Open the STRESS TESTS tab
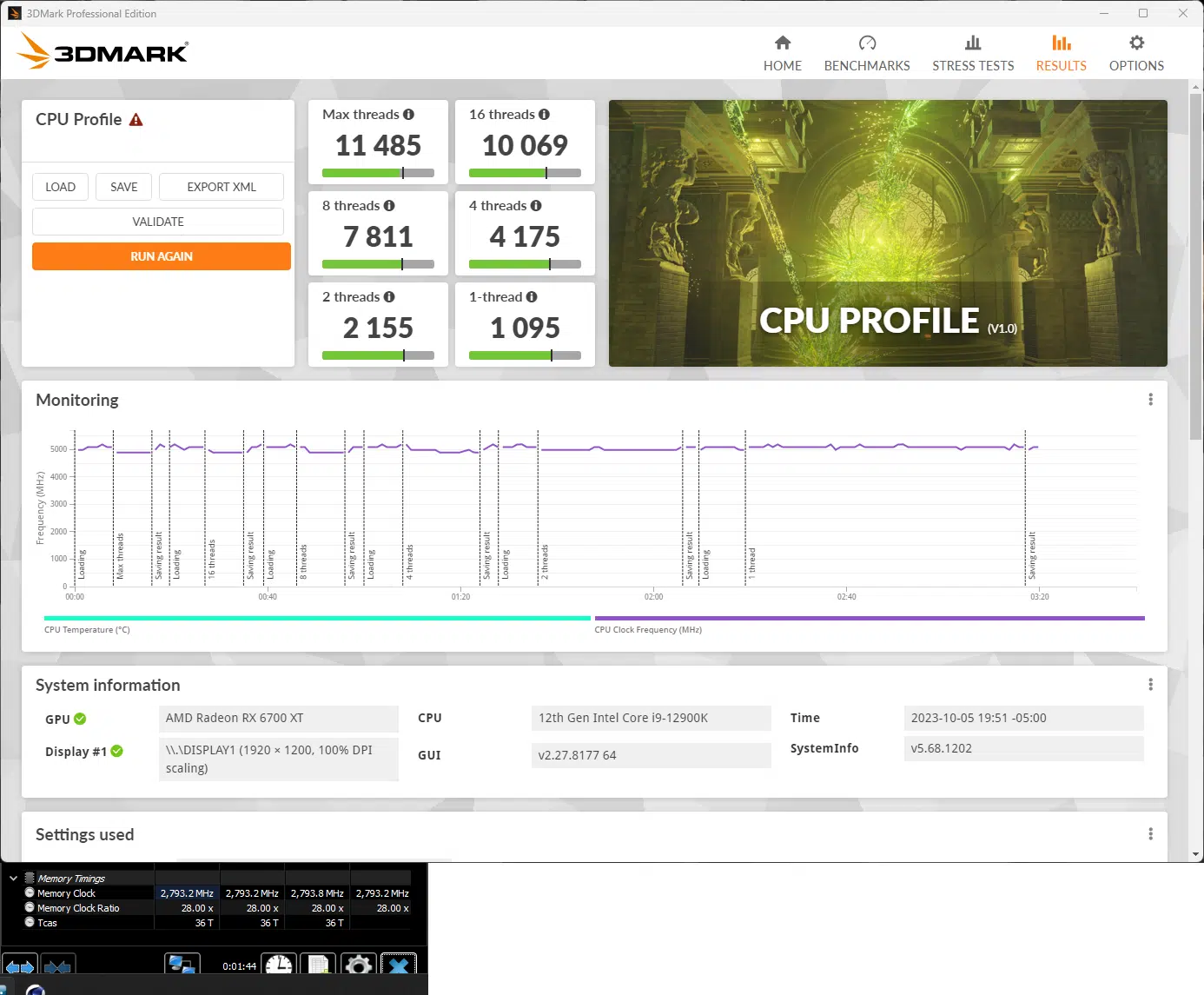Viewport: 1204px width, 995px height. 973,54
